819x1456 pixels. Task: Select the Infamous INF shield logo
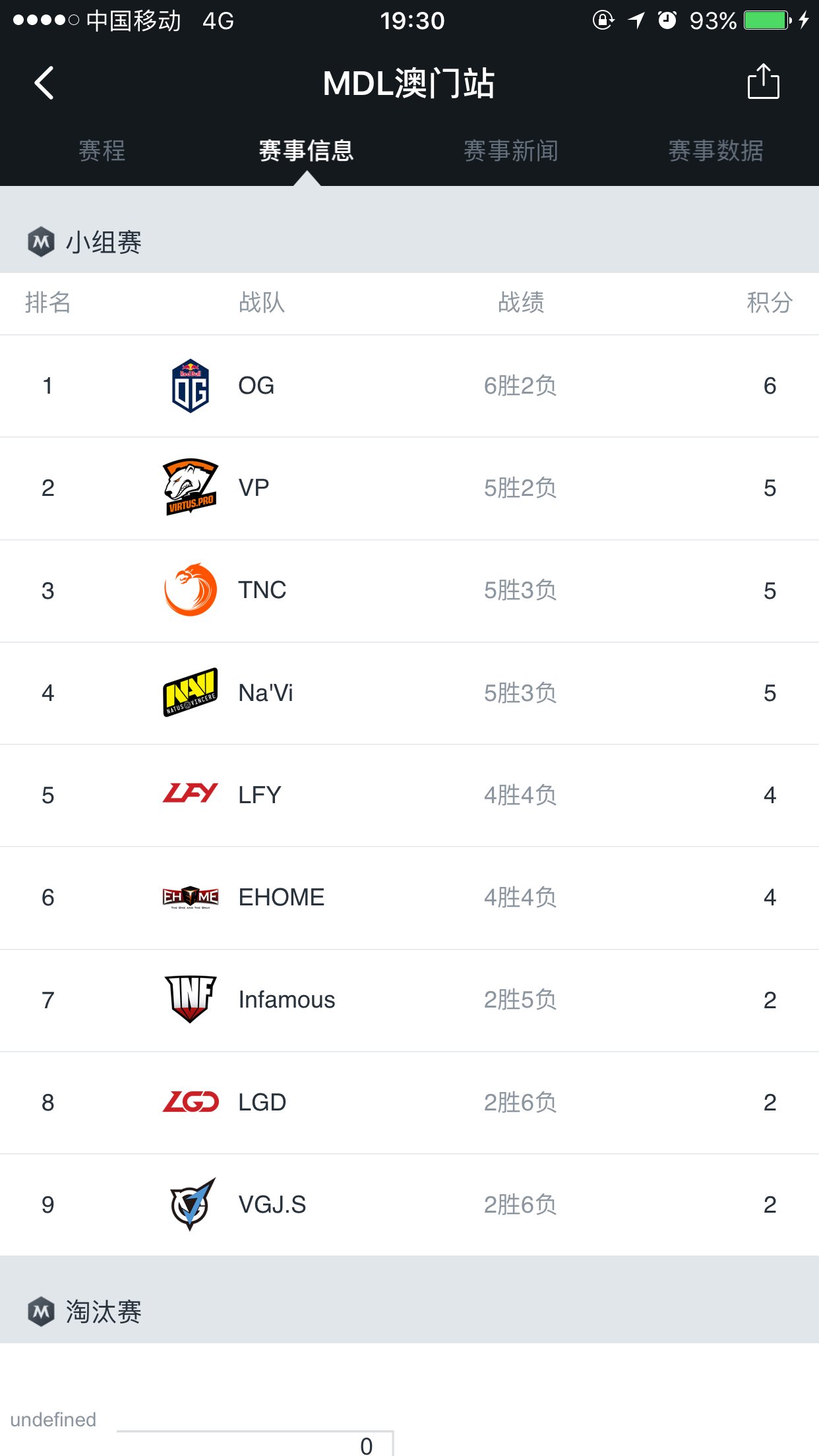click(191, 999)
